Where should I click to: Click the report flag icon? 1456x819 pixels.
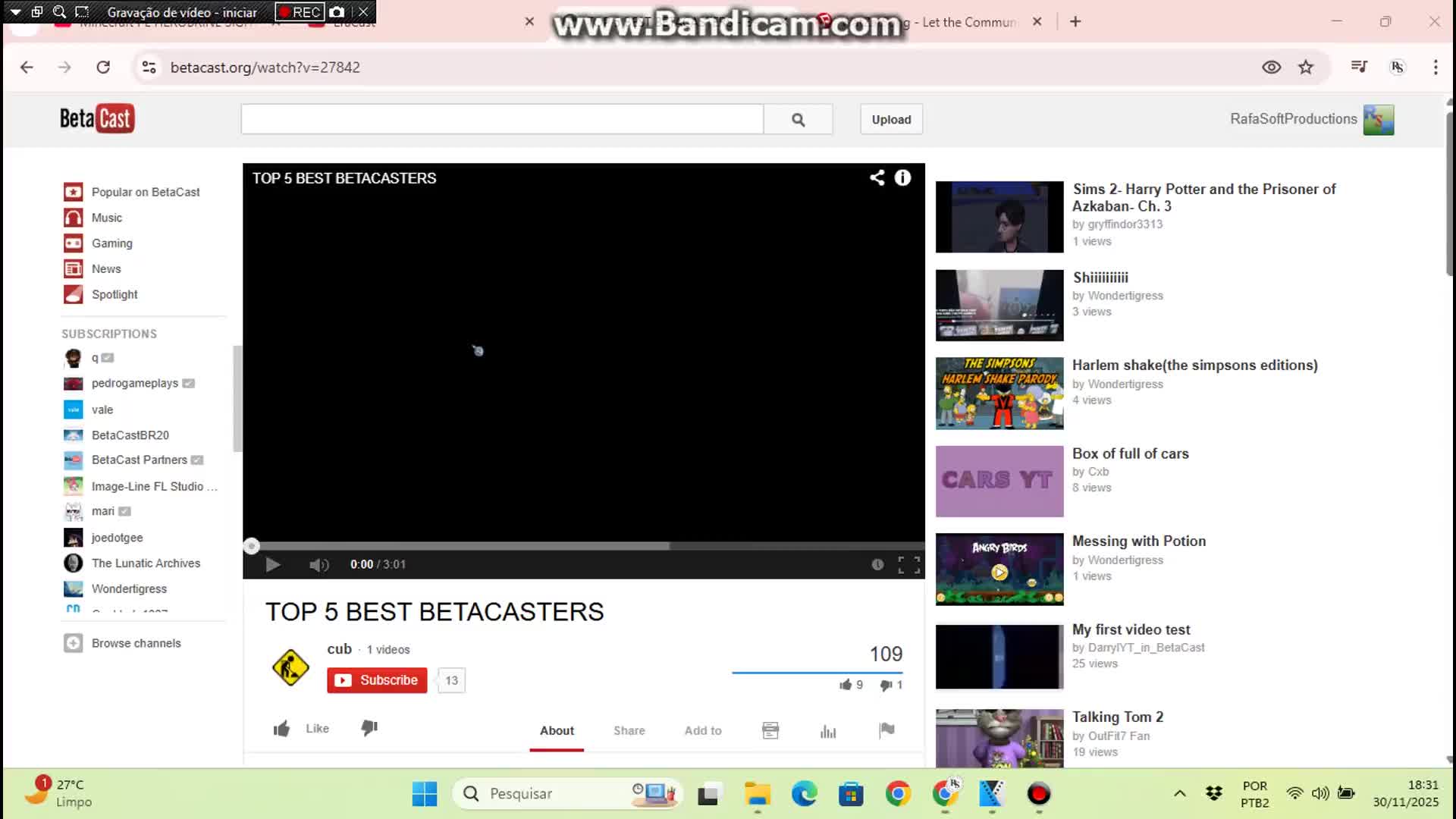(886, 730)
